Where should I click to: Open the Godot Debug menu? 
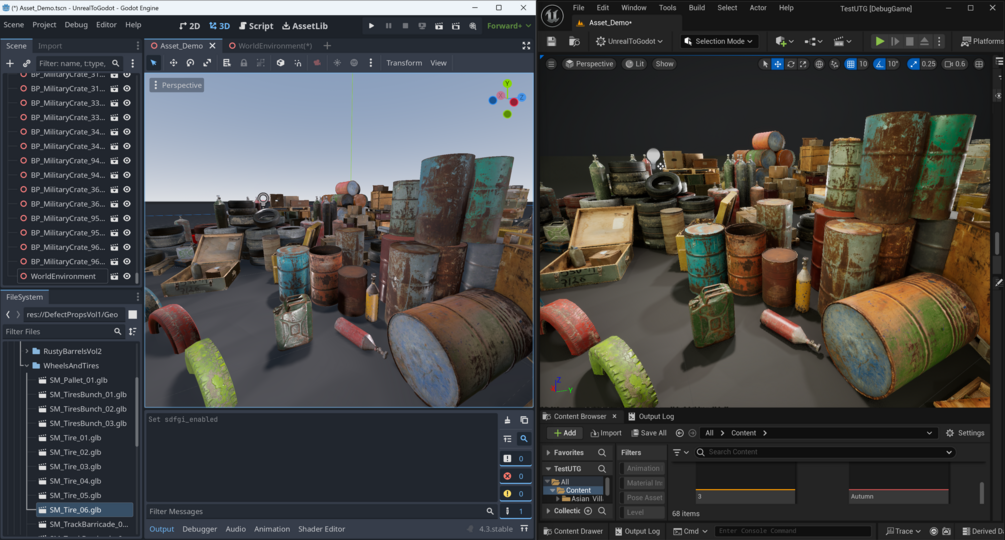coord(76,24)
